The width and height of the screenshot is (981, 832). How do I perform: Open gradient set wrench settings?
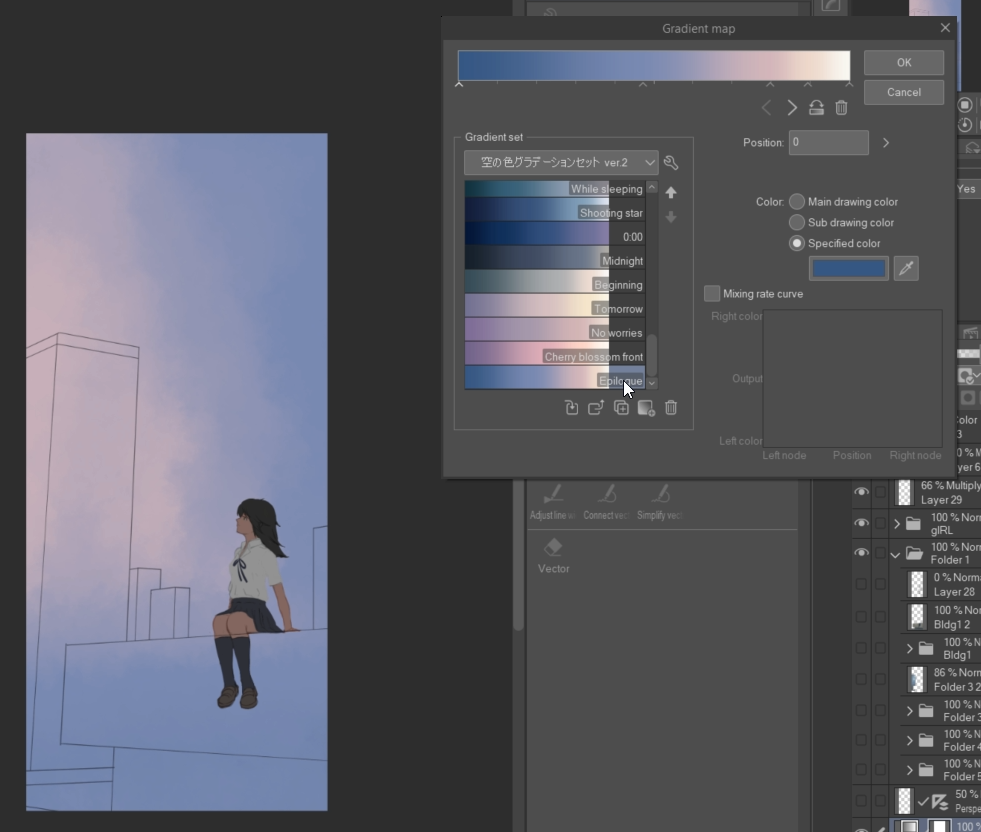pyautogui.click(x=672, y=163)
